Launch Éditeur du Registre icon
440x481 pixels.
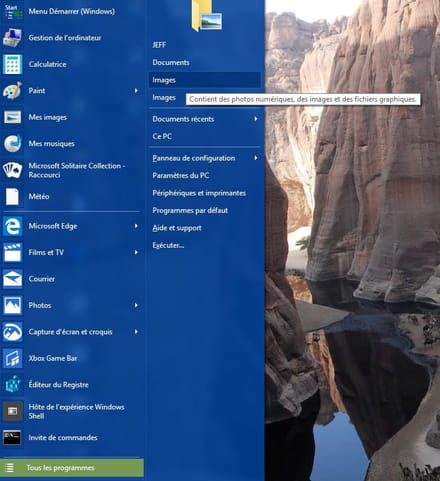(13, 384)
